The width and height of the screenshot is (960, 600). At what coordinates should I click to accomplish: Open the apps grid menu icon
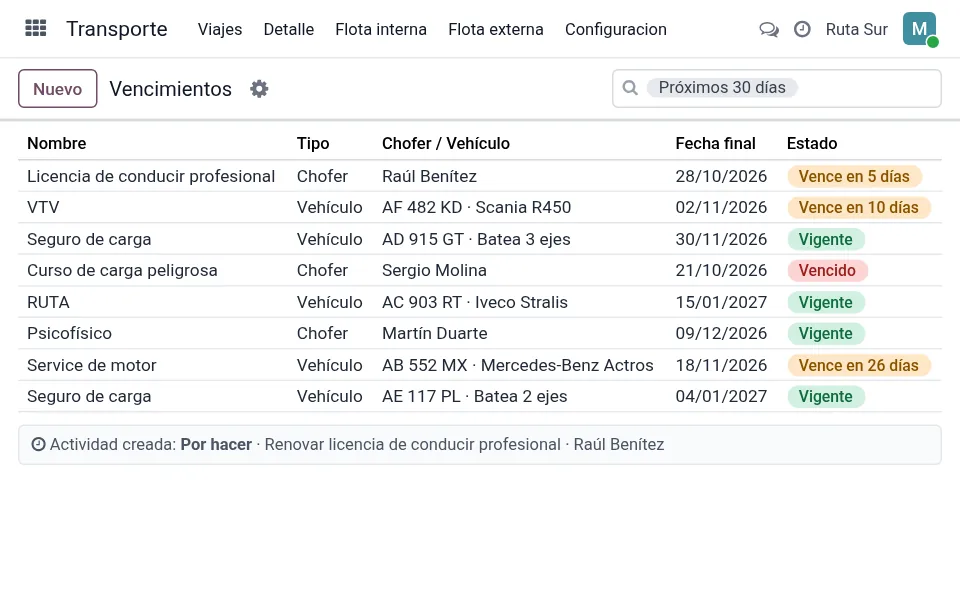point(36,28)
